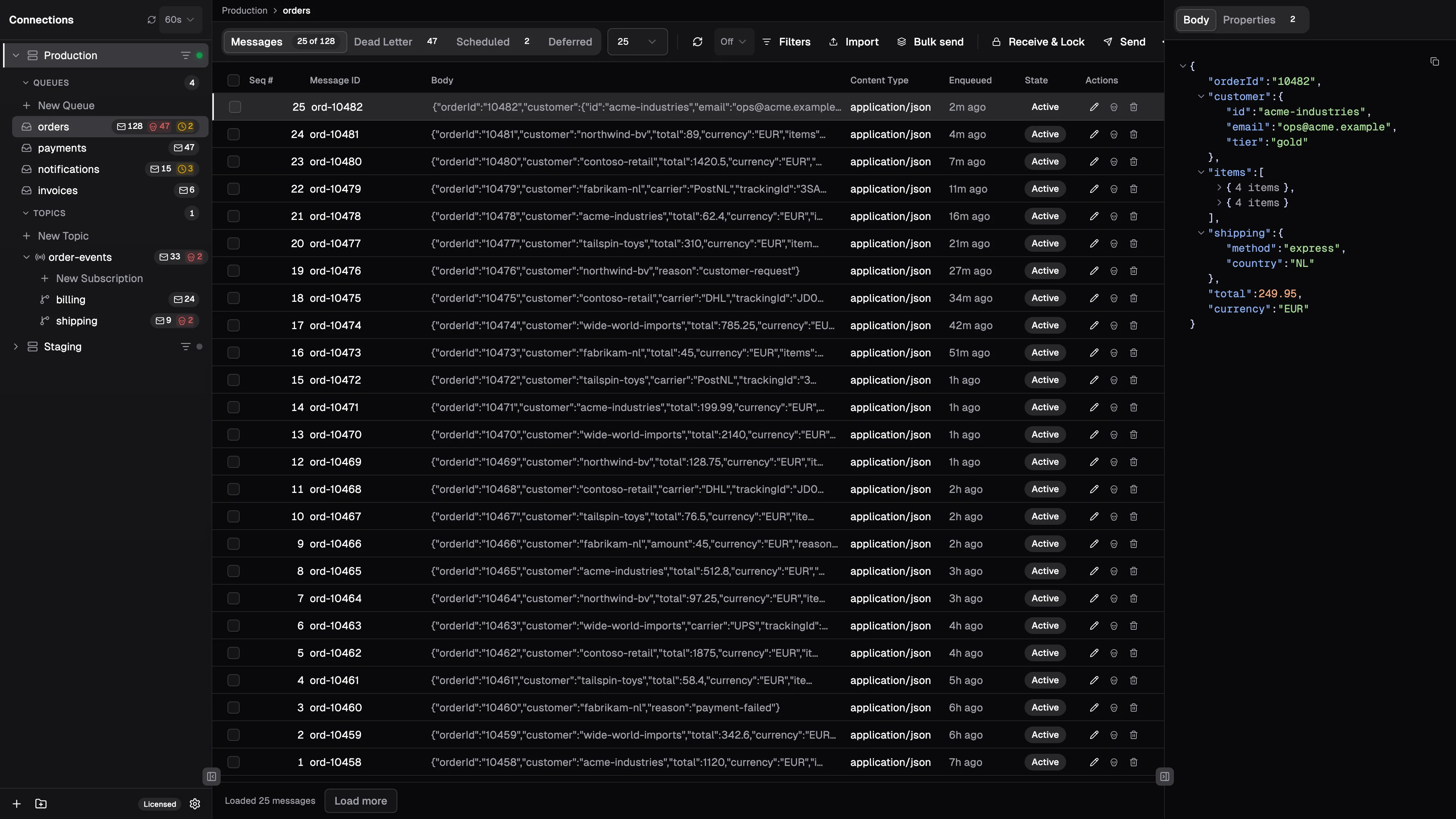Click the Bulk send button
This screenshot has width=1456, height=819.
click(x=930, y=42)
